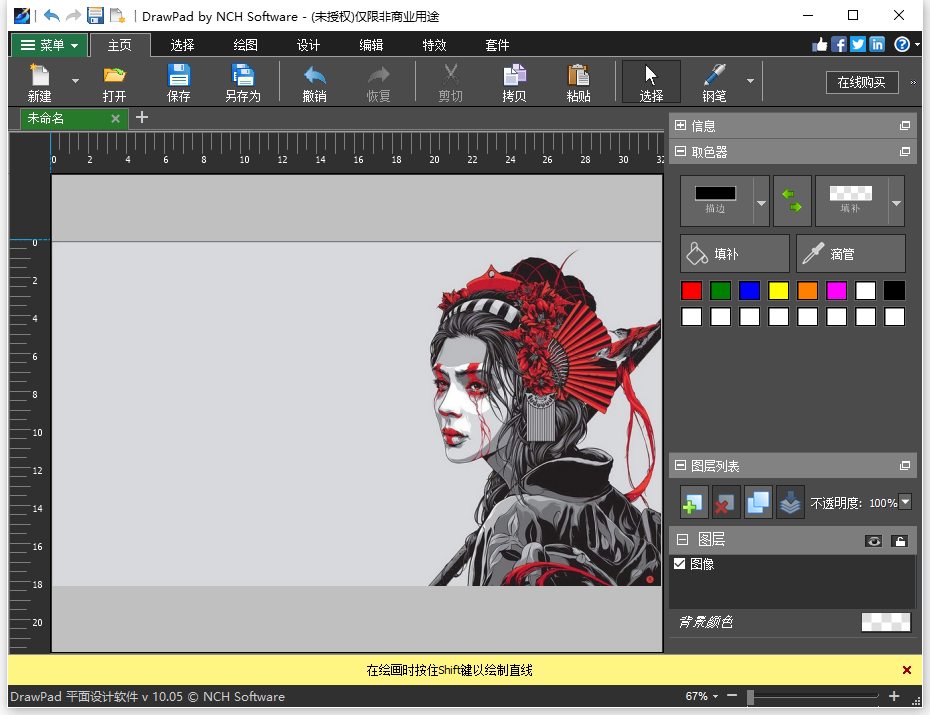Switch to the 套件 ribbon tab
The height and width of the screenshot is (715, 930).
496,45
